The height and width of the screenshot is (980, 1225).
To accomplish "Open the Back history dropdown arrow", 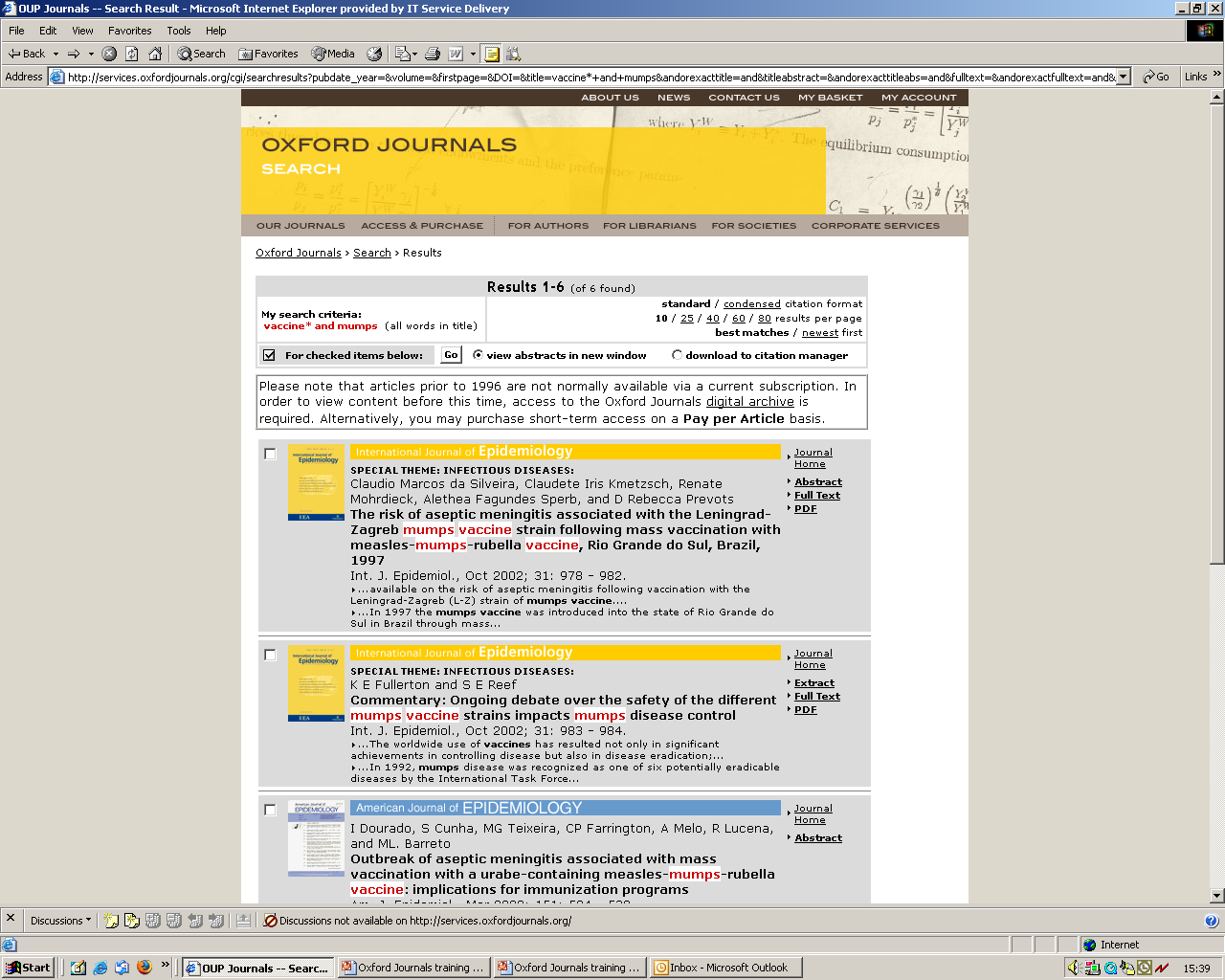I will tap(56, 54).
